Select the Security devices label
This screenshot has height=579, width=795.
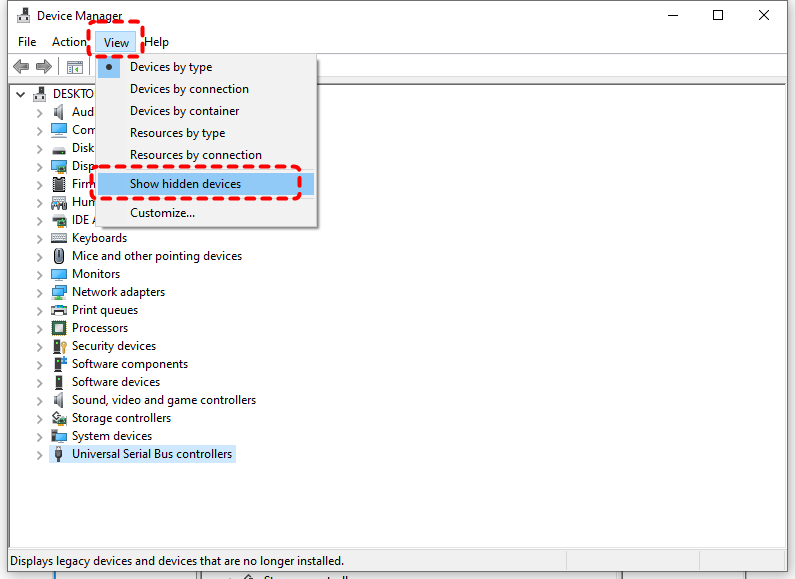(114, 346)
